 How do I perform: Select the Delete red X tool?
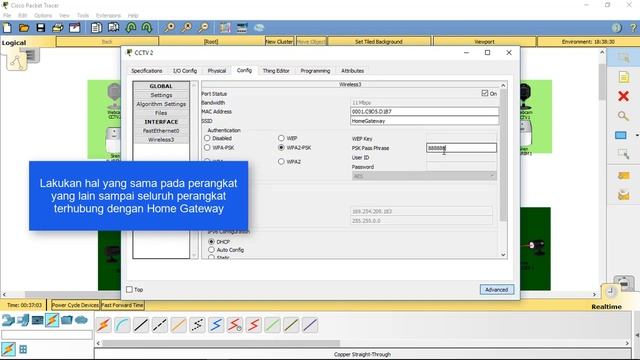pyautogui.click(x=623, y=96)
